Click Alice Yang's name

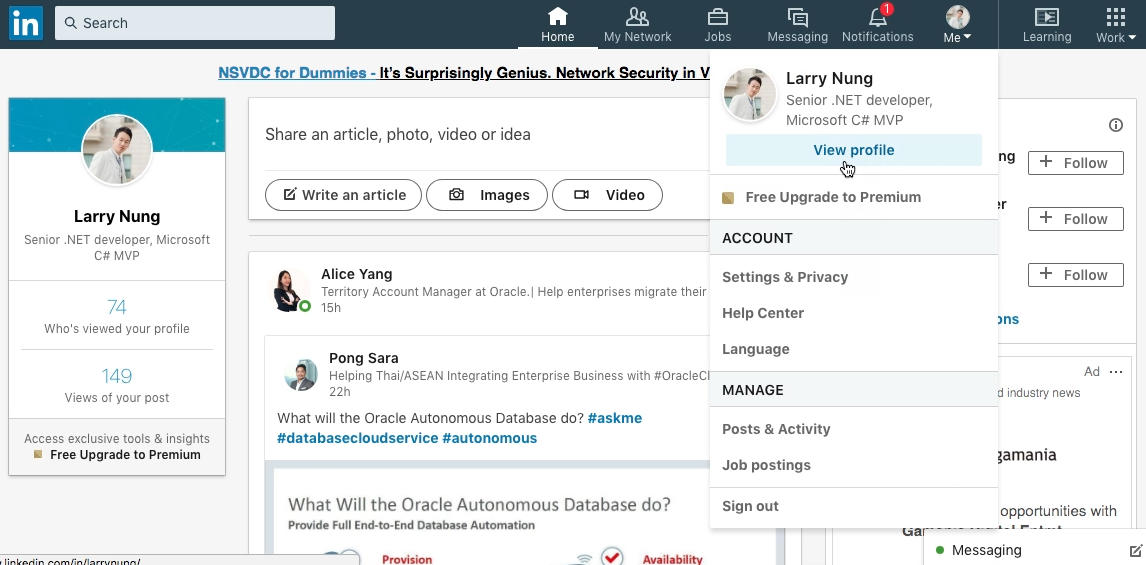[x=357, y=274]
